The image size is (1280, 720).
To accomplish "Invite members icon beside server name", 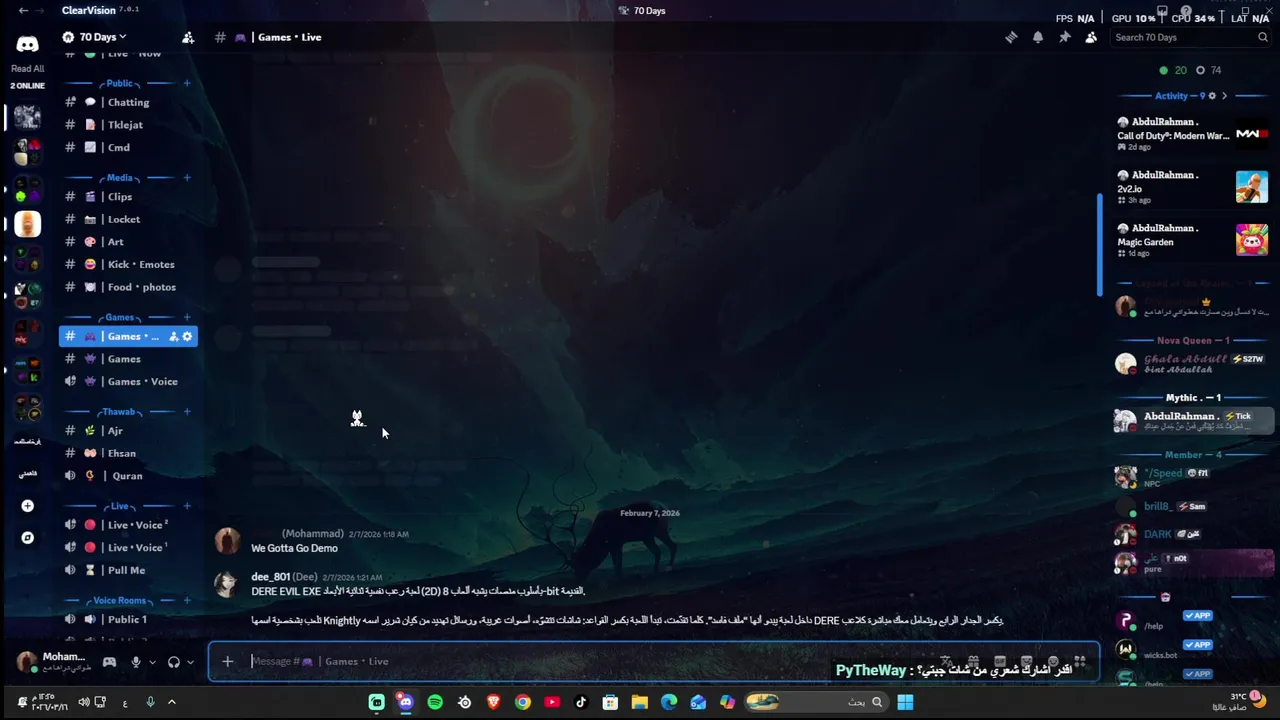I will [x=188, y=37].
